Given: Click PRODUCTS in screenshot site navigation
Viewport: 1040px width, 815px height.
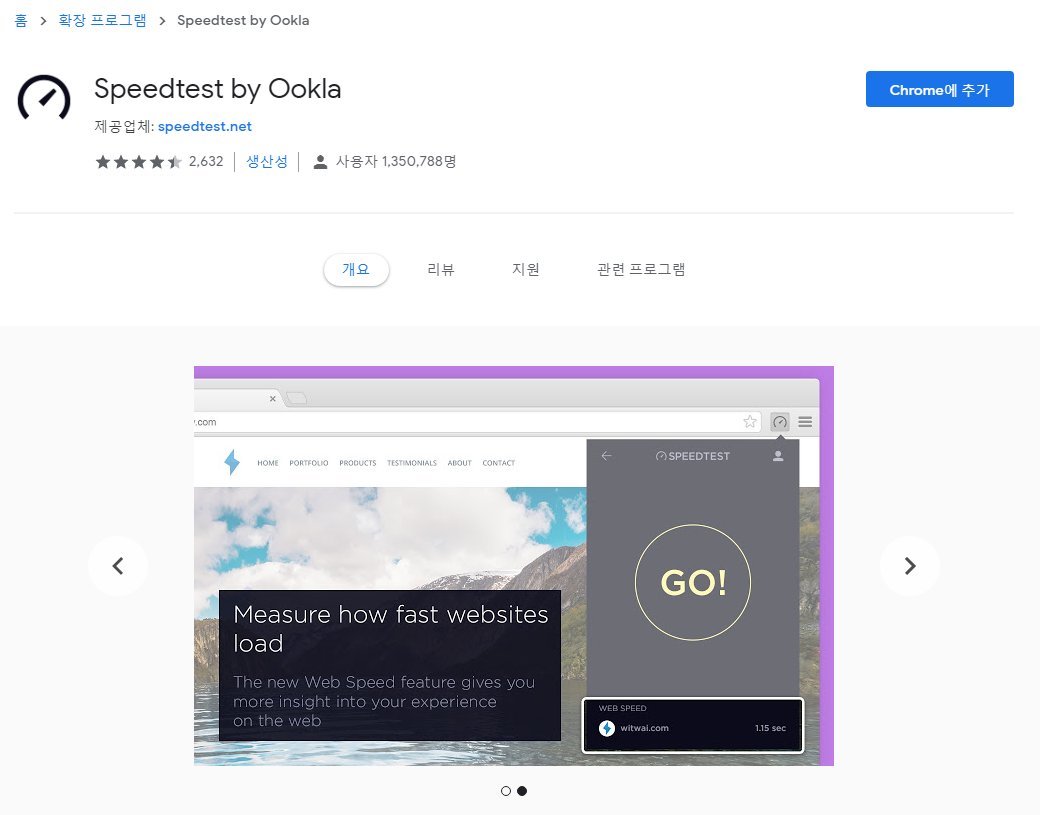Looking at the screenshot, I should tap(358, 463).
